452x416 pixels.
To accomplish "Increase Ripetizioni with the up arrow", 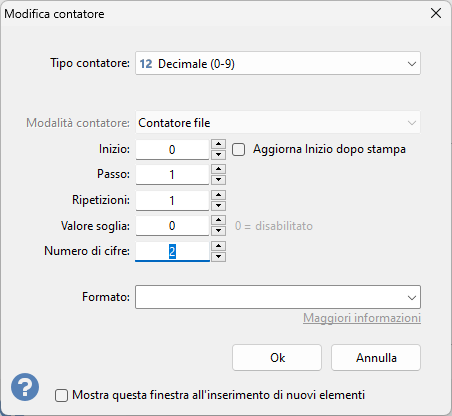I will pos(219,195).
